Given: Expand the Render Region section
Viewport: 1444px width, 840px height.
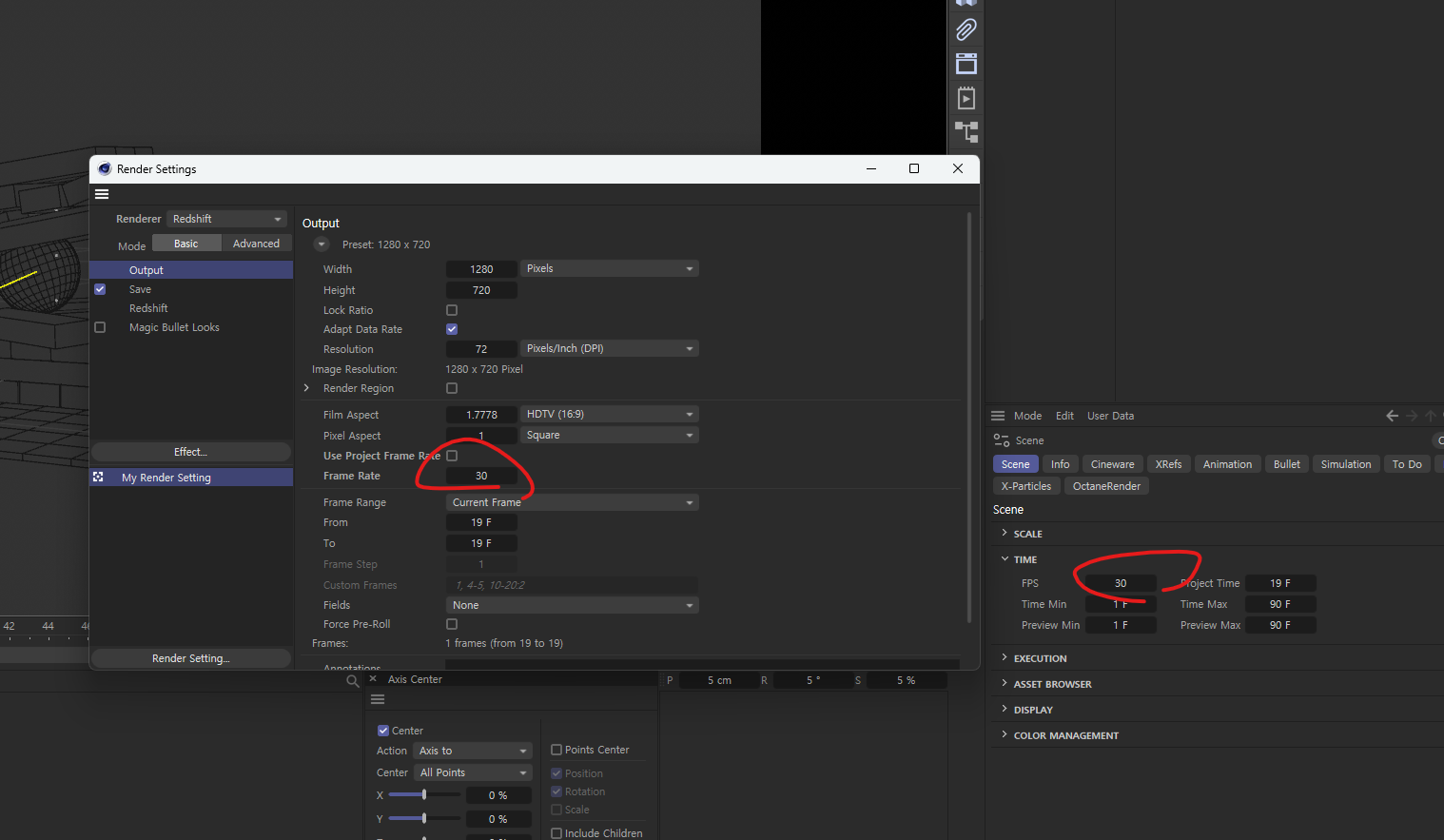Looking at the screenshot, I should (306, 388).
